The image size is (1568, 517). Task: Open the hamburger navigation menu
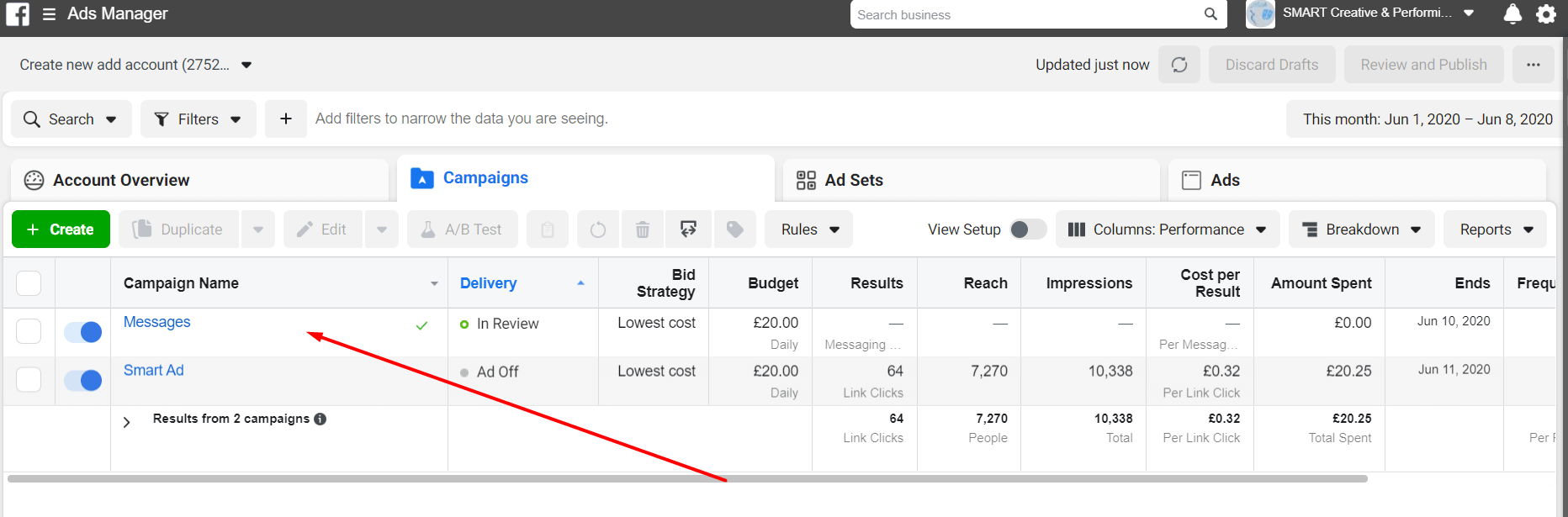click(50, 14)
